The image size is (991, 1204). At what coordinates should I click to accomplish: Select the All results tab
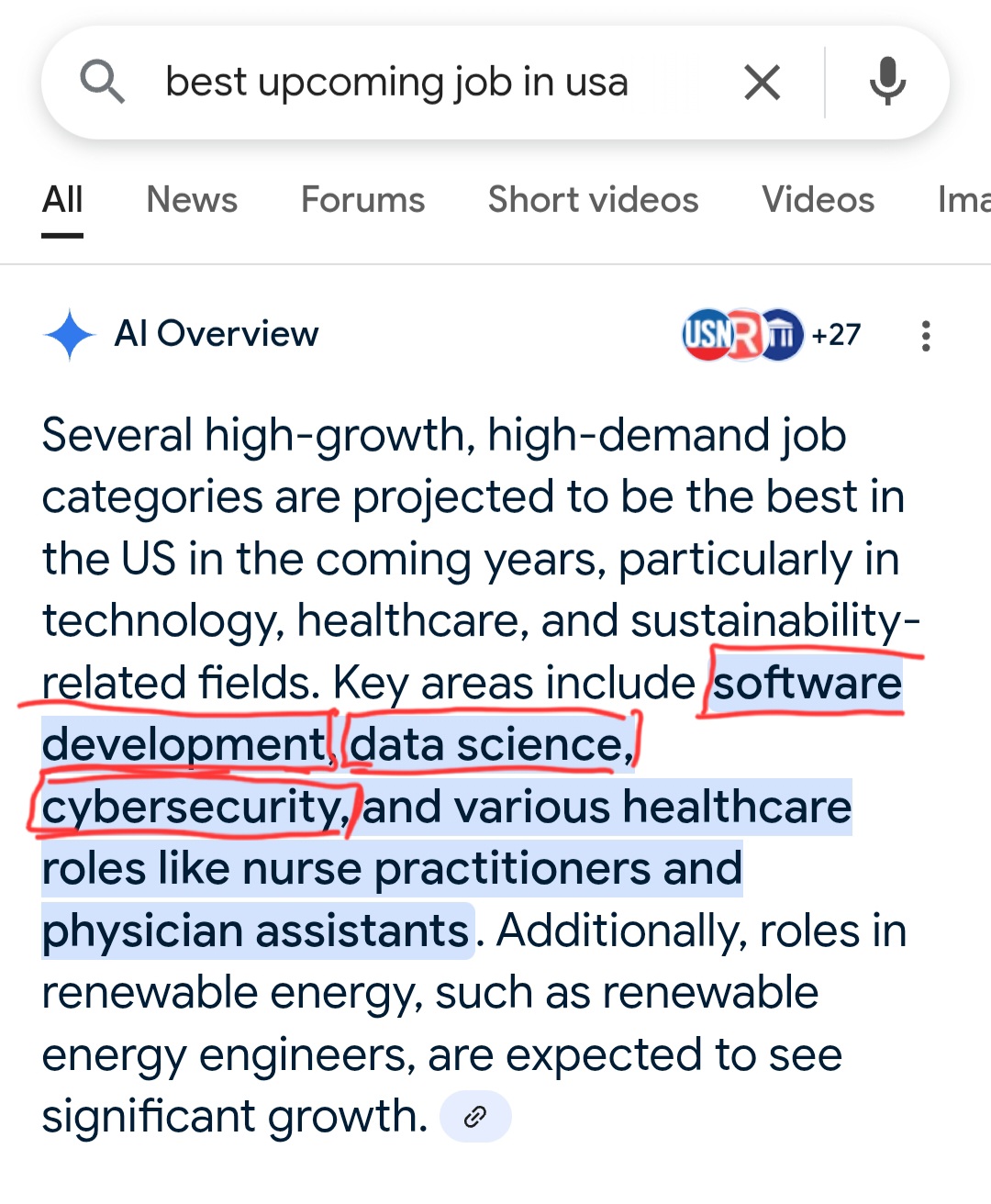(62, 200)
